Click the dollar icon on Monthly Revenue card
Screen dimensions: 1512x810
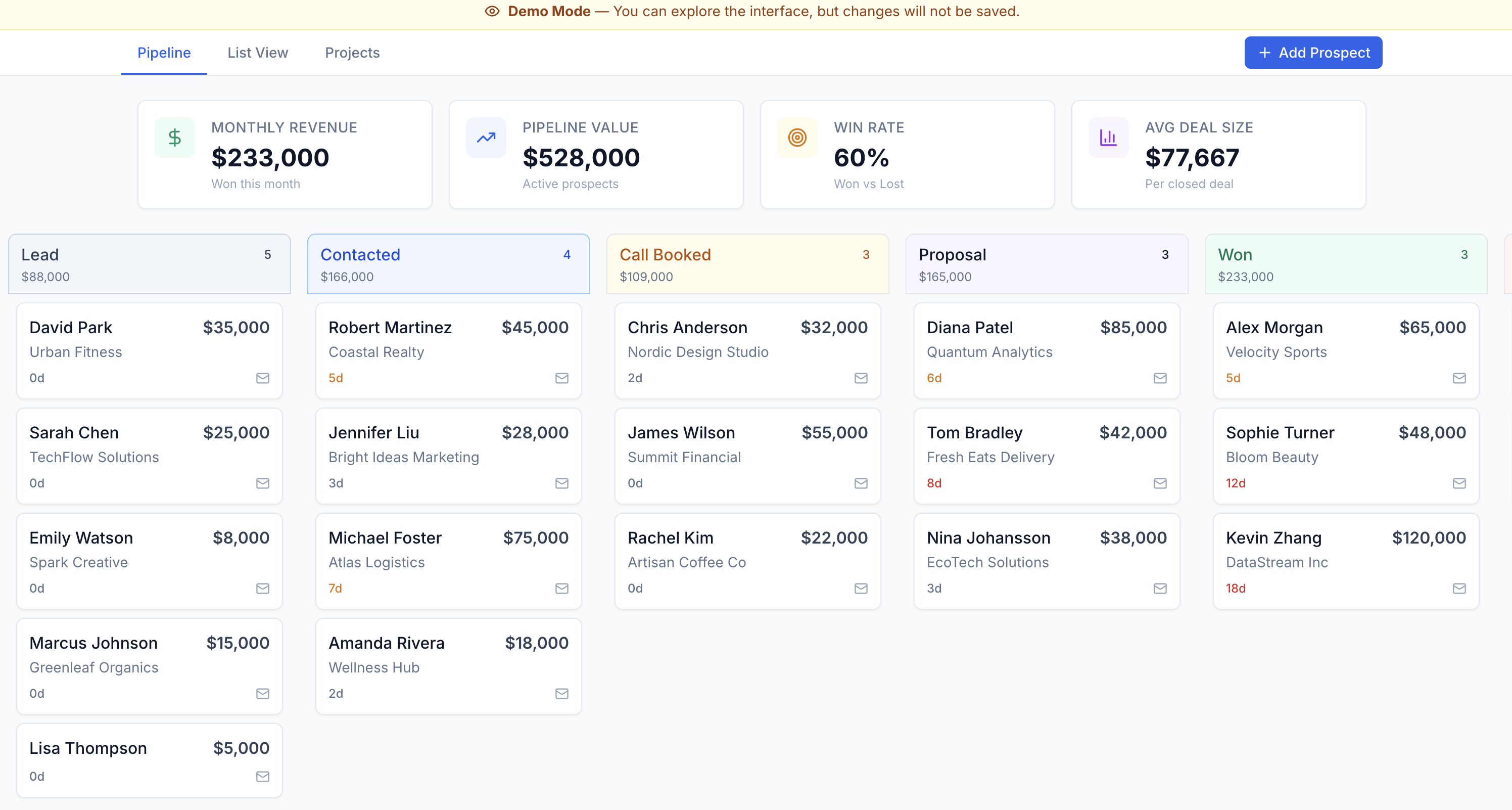pyautogui.click(x=174, y=137)
